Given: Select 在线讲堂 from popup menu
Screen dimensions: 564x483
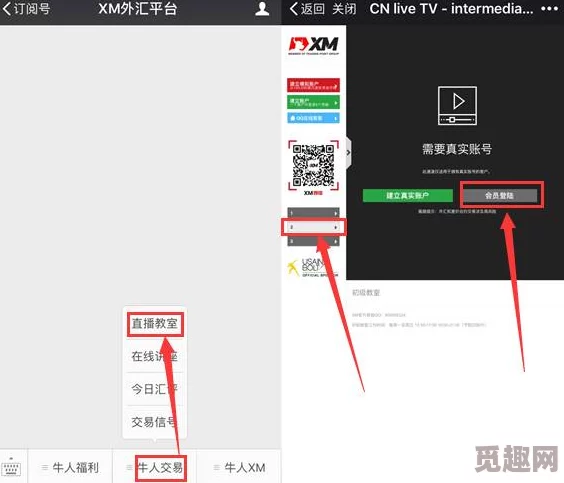Looking at the screenshot, I should point(155,356).
